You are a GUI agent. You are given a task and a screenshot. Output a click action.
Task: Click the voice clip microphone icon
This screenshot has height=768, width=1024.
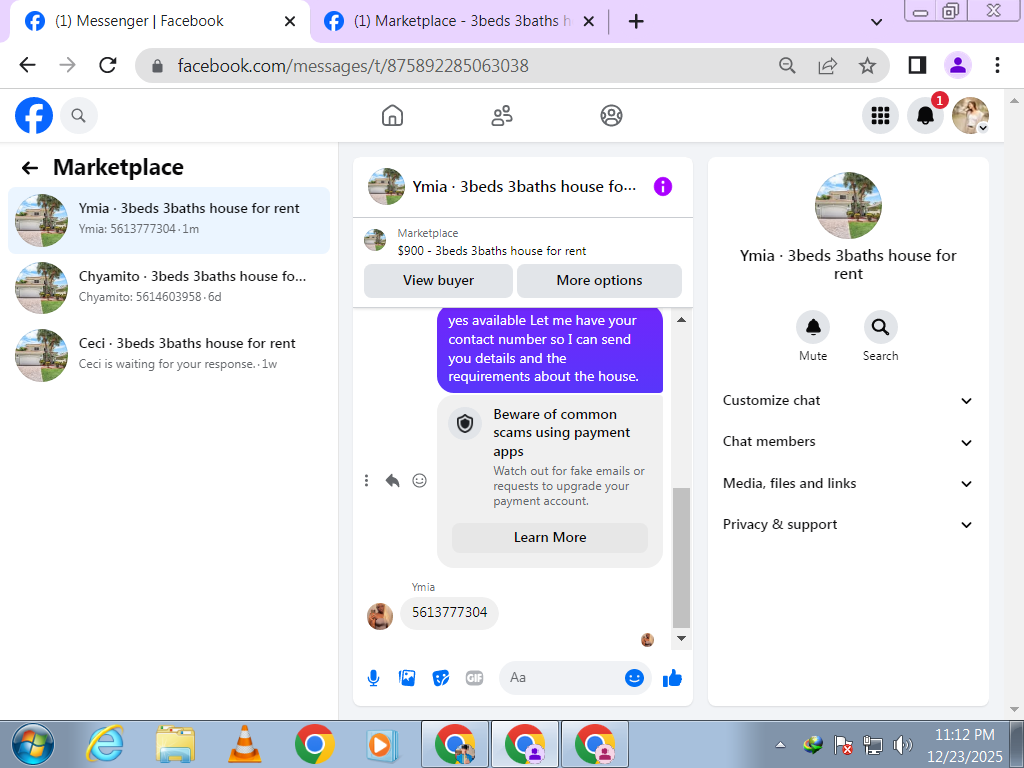[x=374, y=678]
